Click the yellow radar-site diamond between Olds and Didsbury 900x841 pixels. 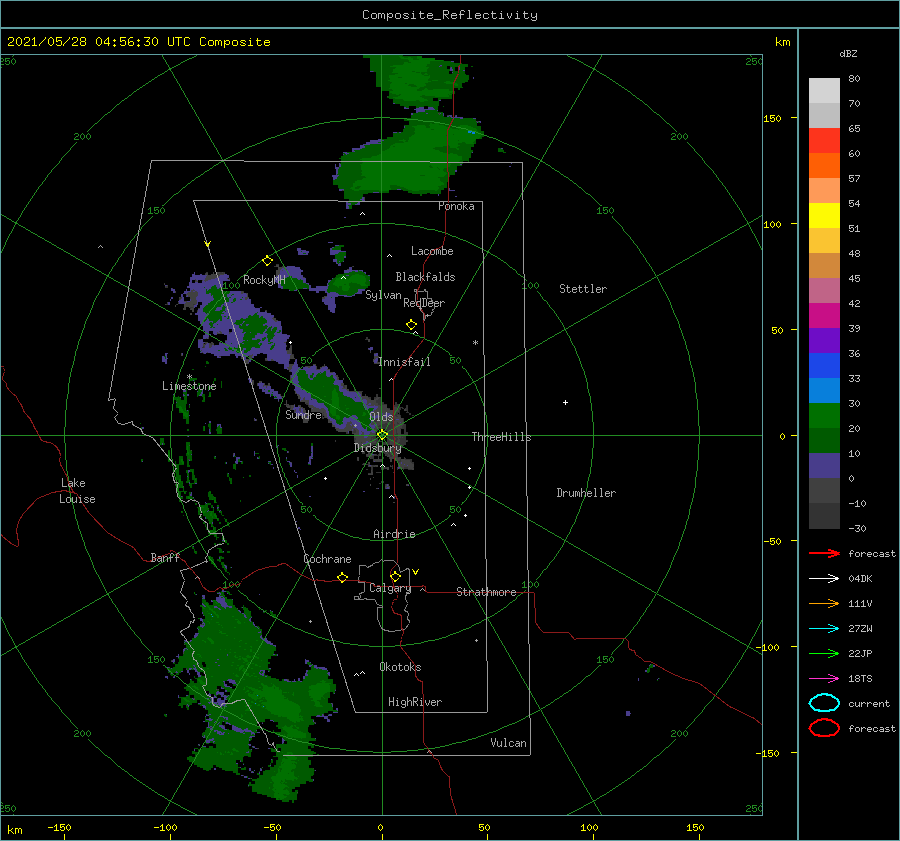tap(382, 435)
